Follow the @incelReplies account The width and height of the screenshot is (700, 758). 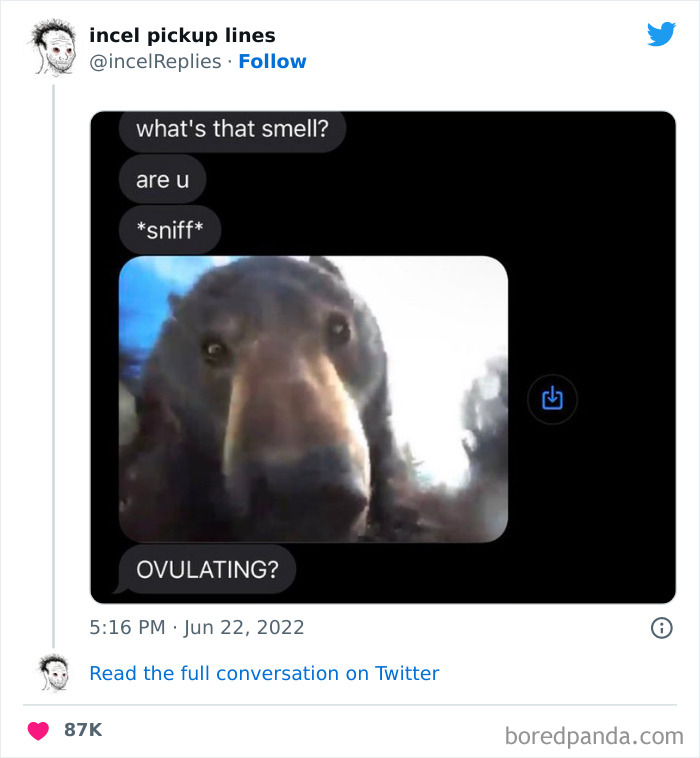click(272, 61)
